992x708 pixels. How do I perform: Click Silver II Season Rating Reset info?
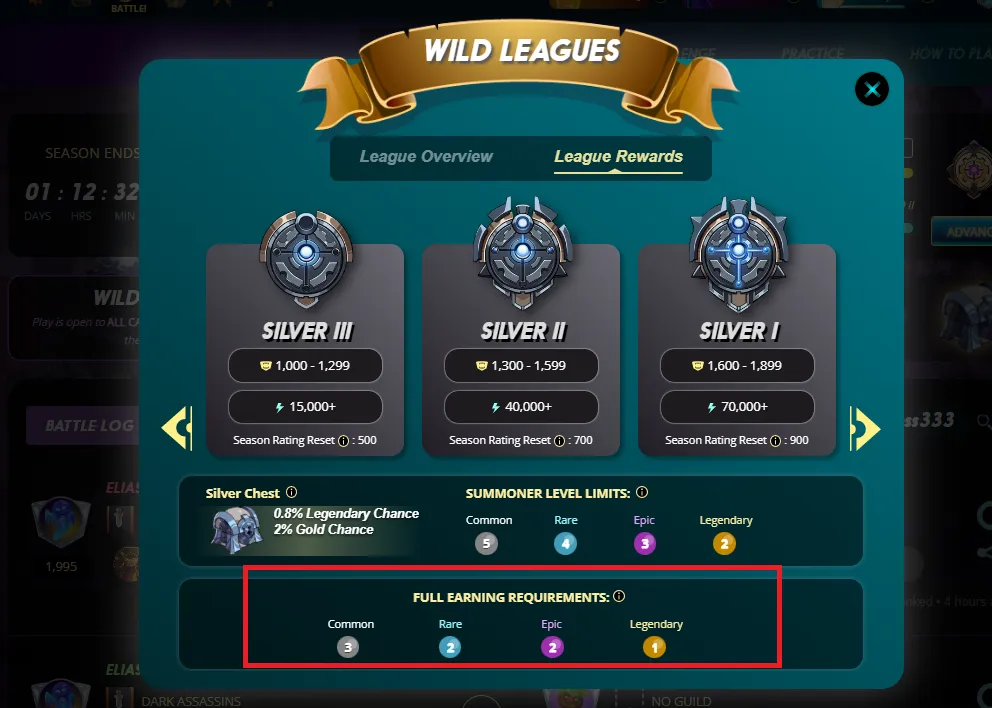tap(559, 441)
